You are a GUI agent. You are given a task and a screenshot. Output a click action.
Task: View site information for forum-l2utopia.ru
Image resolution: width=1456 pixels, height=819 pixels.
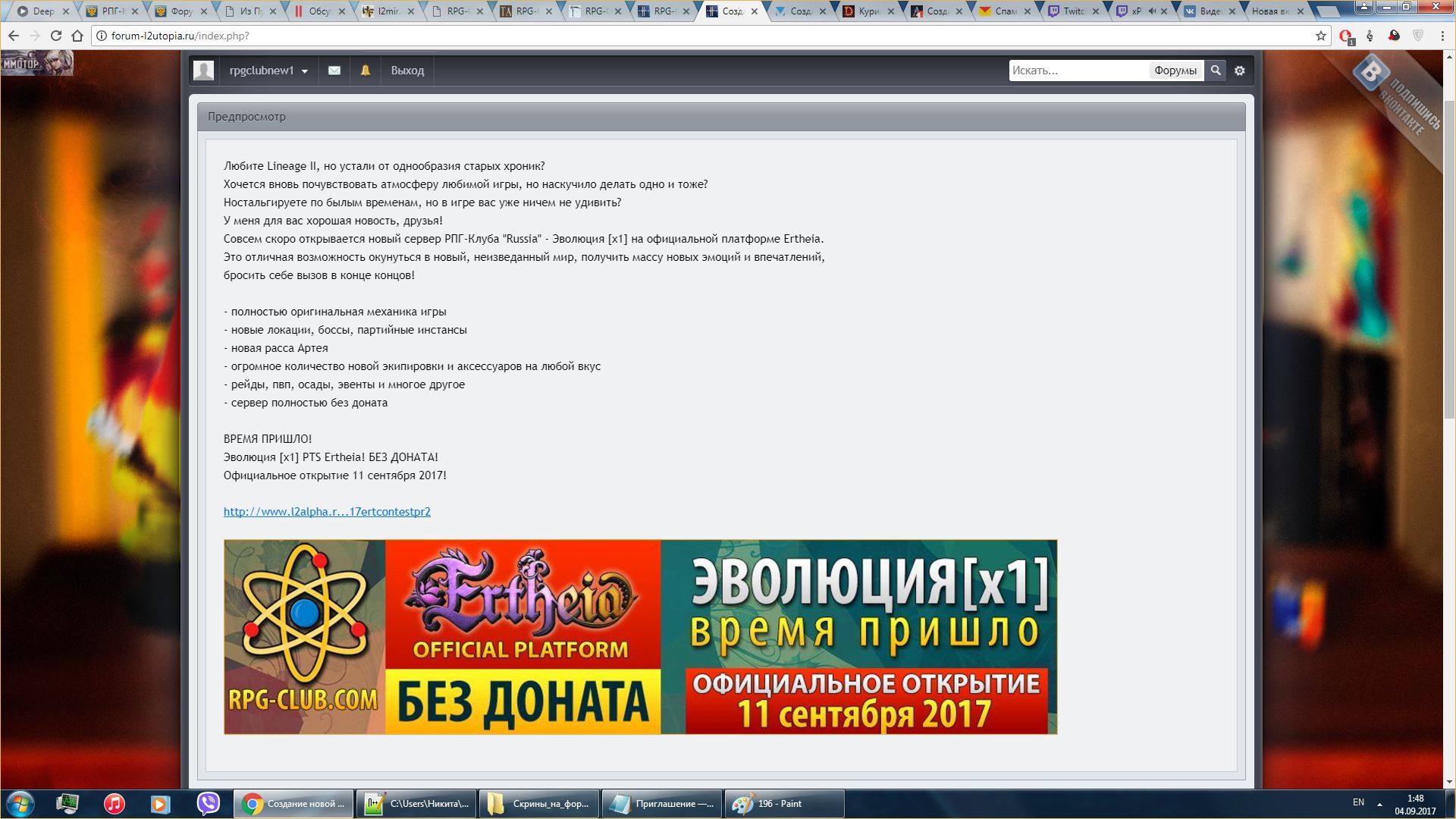[102, 36]
